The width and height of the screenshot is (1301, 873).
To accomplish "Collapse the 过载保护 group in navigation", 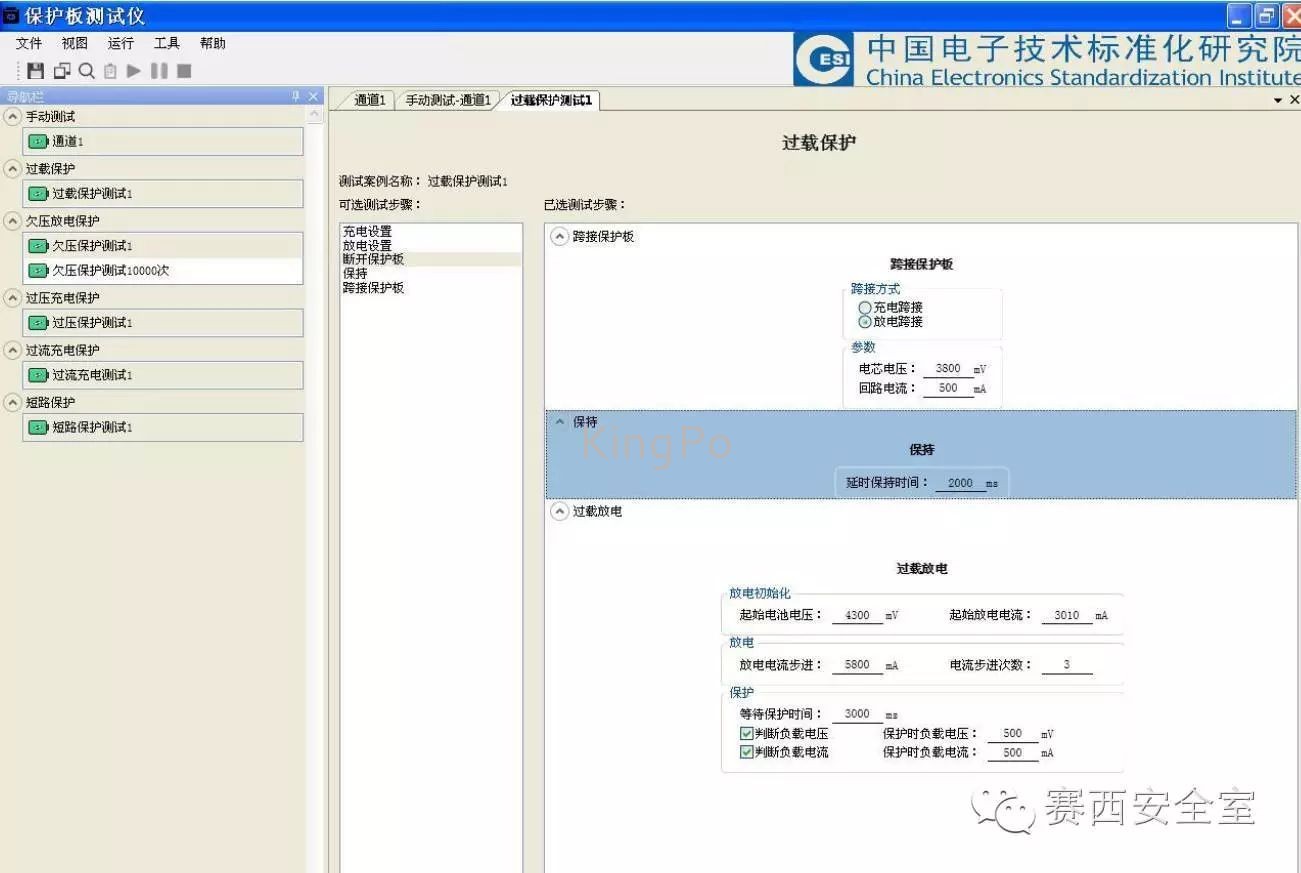I will (12, 169).
